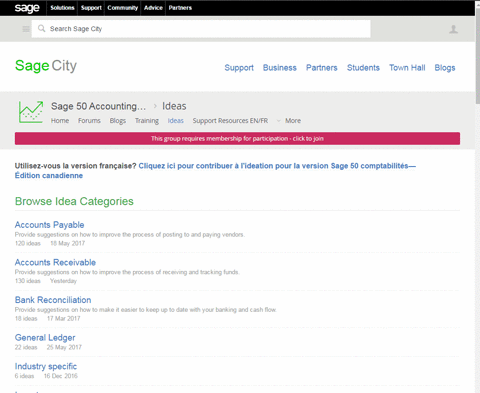Click the '22 ideas' count text

point(26,347)
